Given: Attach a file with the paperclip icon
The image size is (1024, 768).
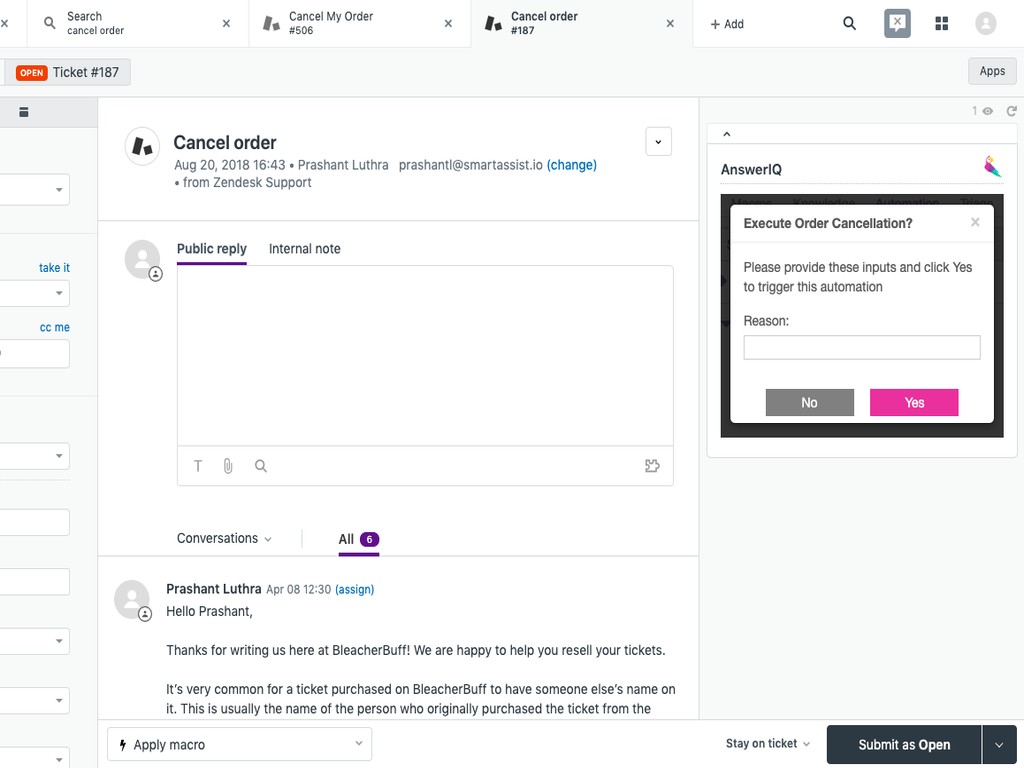Looking at the screenshot, I should tap(228, 466).
